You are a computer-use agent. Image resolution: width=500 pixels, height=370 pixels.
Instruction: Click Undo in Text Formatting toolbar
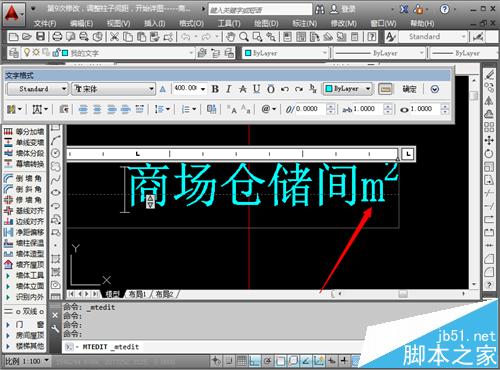pos(285,89)
